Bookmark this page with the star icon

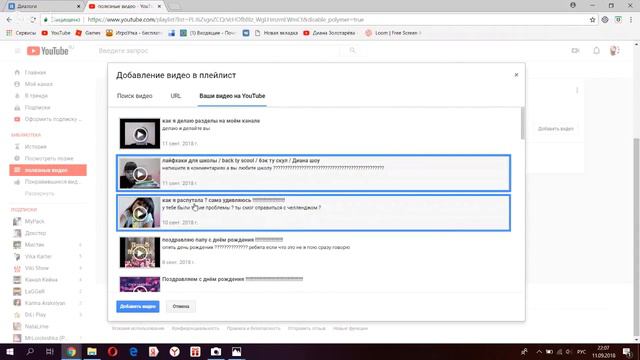click(x=592, y=20)
